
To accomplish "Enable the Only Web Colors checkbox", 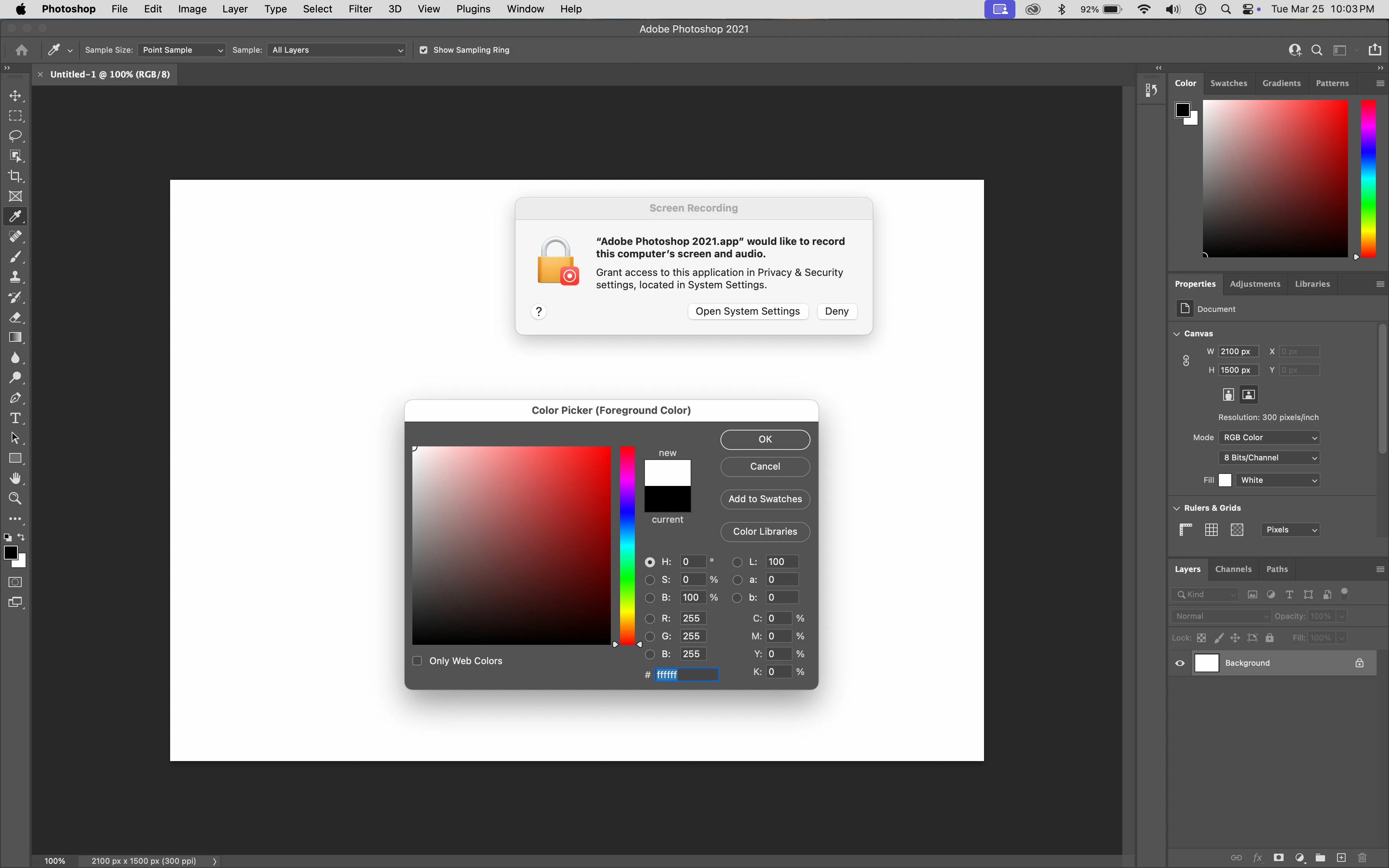I will point(417,661).
